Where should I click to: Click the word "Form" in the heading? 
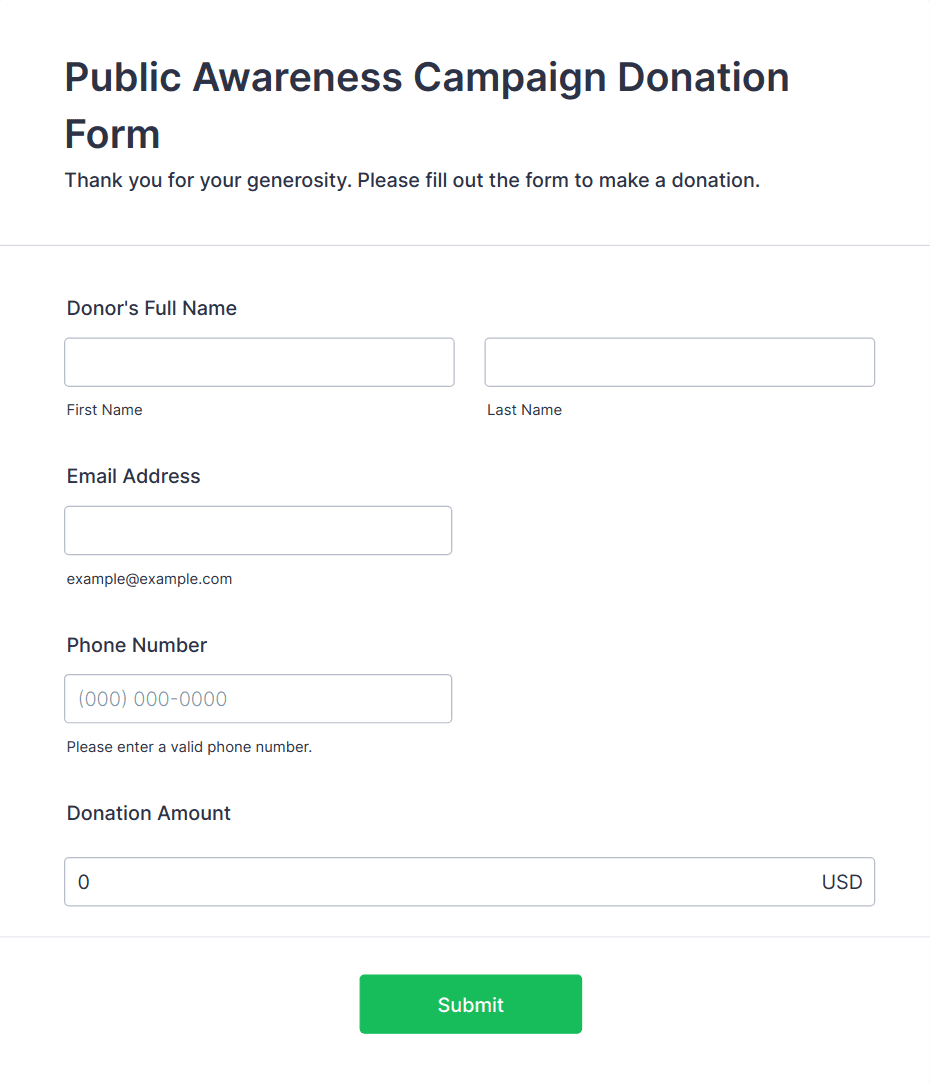pyautogui.click(x=112, y=134)
